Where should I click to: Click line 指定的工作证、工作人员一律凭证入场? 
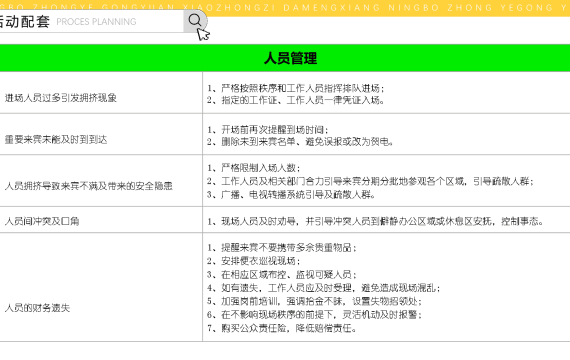[x=296, y=100]
